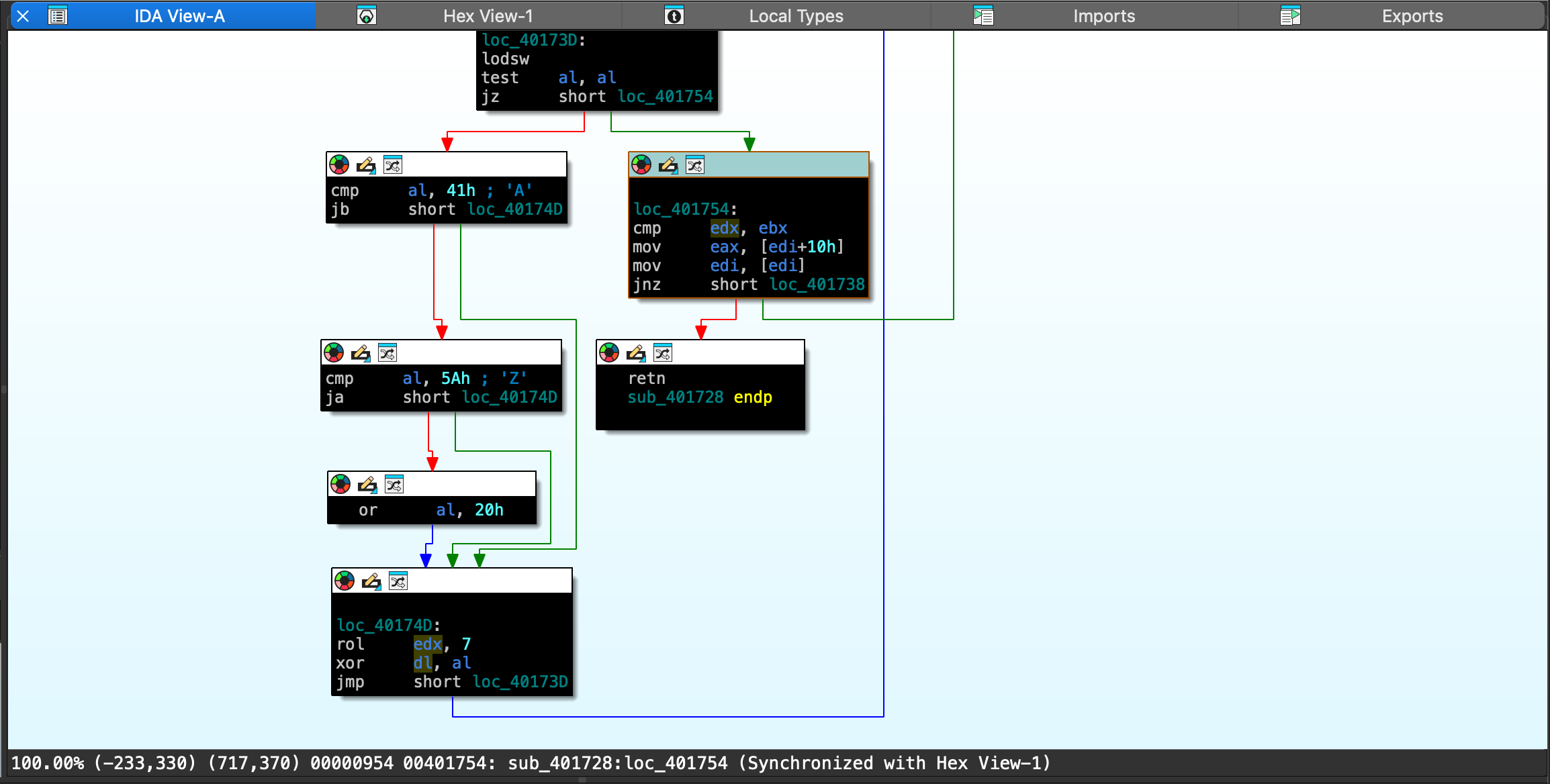Click group-nodes icon on 'cmp al, 5Ah' node
The image size is (1550, 784).
(x=387, y=352)
